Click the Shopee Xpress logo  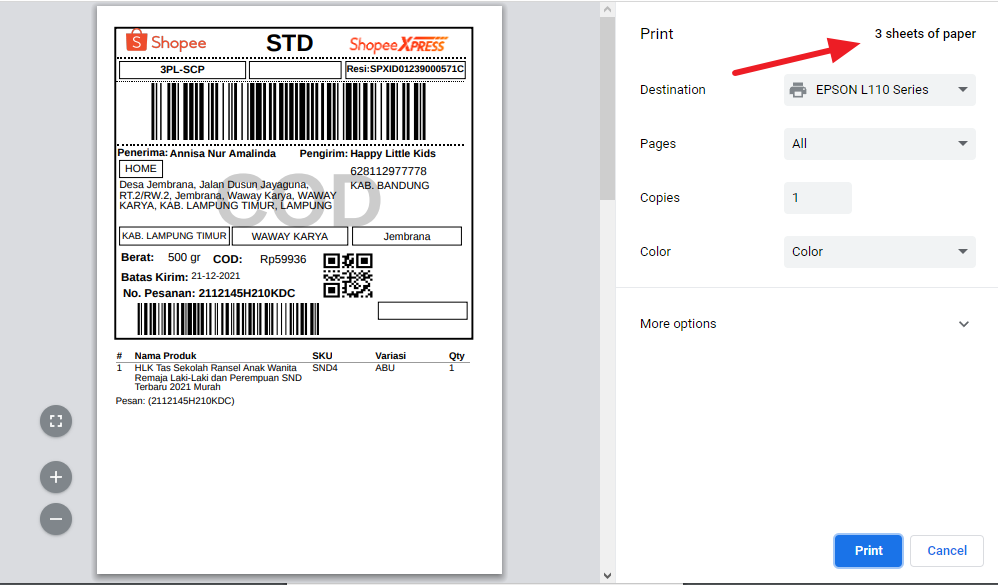[398, 44]
